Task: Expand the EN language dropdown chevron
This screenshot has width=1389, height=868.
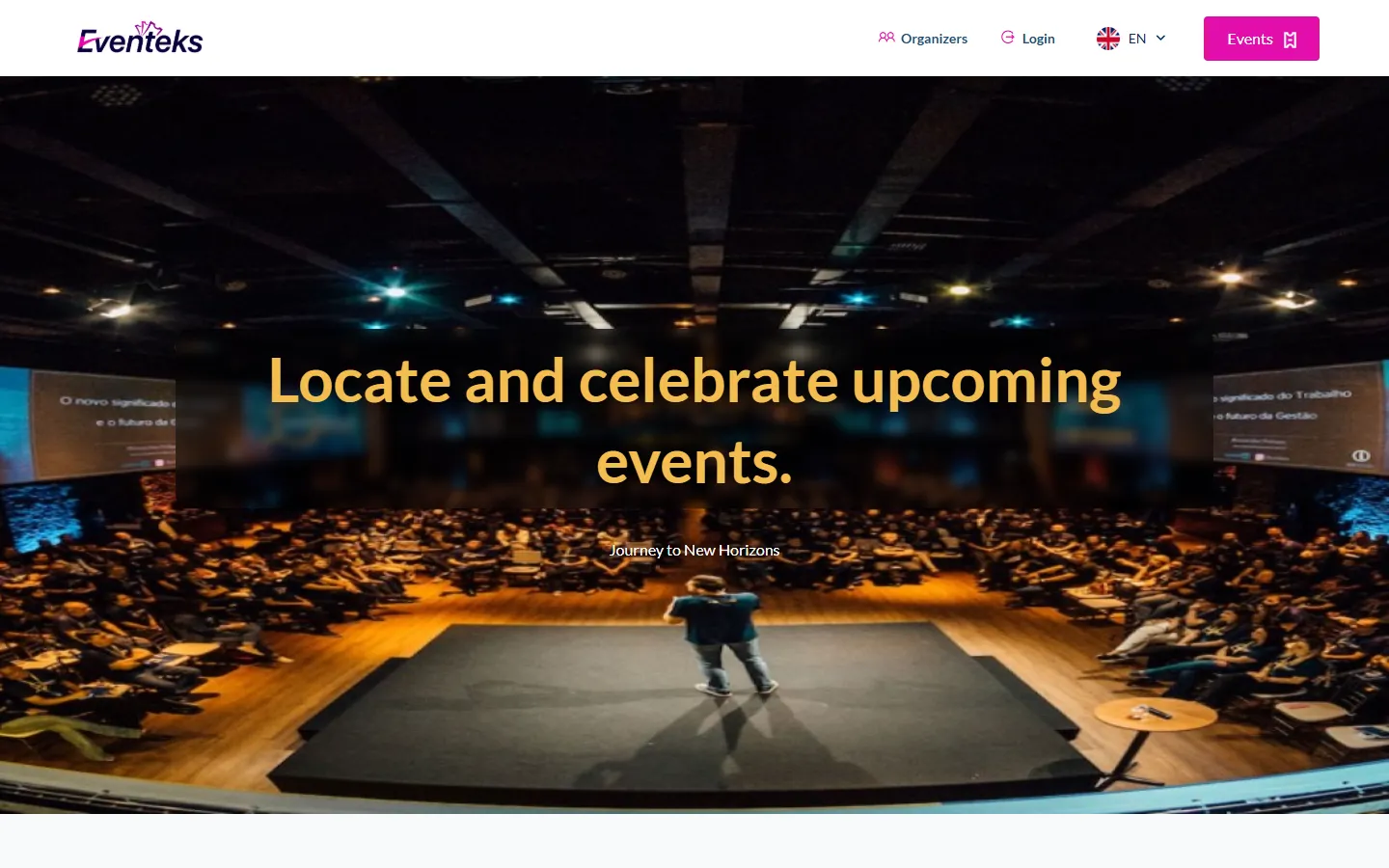Action: click(1160, 39)
